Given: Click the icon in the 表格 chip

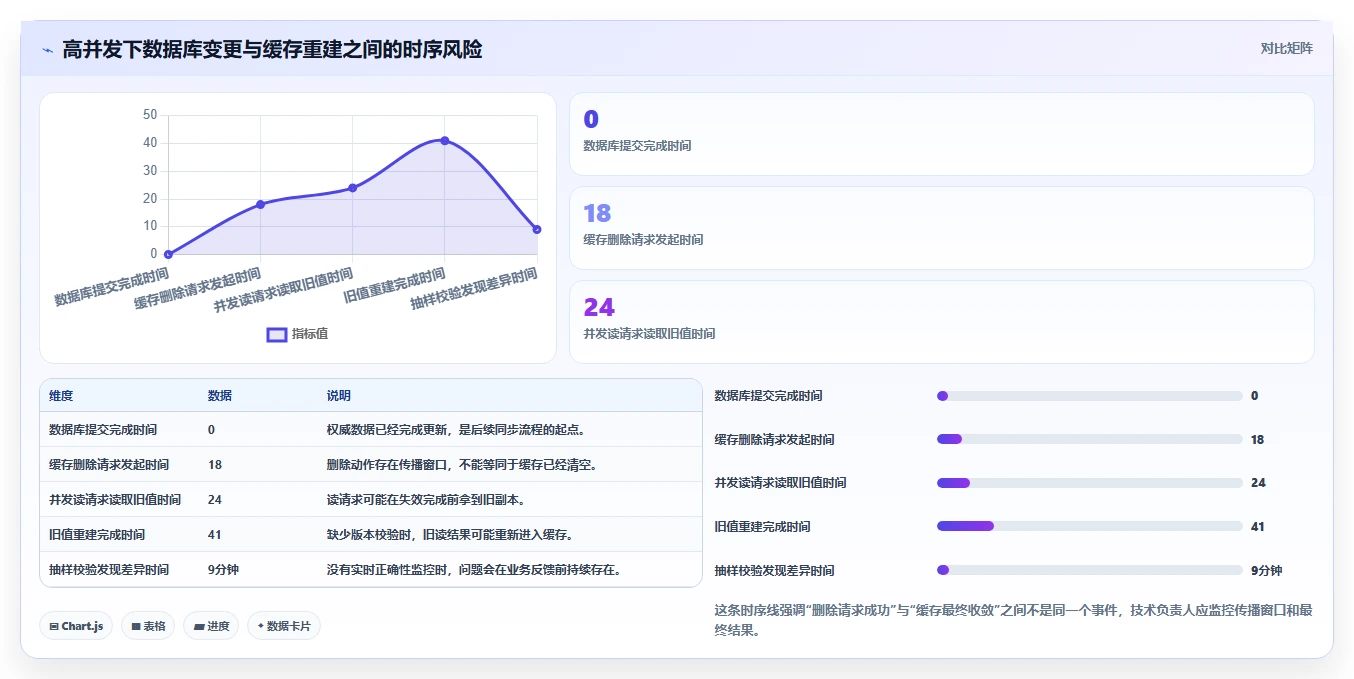Looking at the screenshot, I should click(x=136, y=627).
